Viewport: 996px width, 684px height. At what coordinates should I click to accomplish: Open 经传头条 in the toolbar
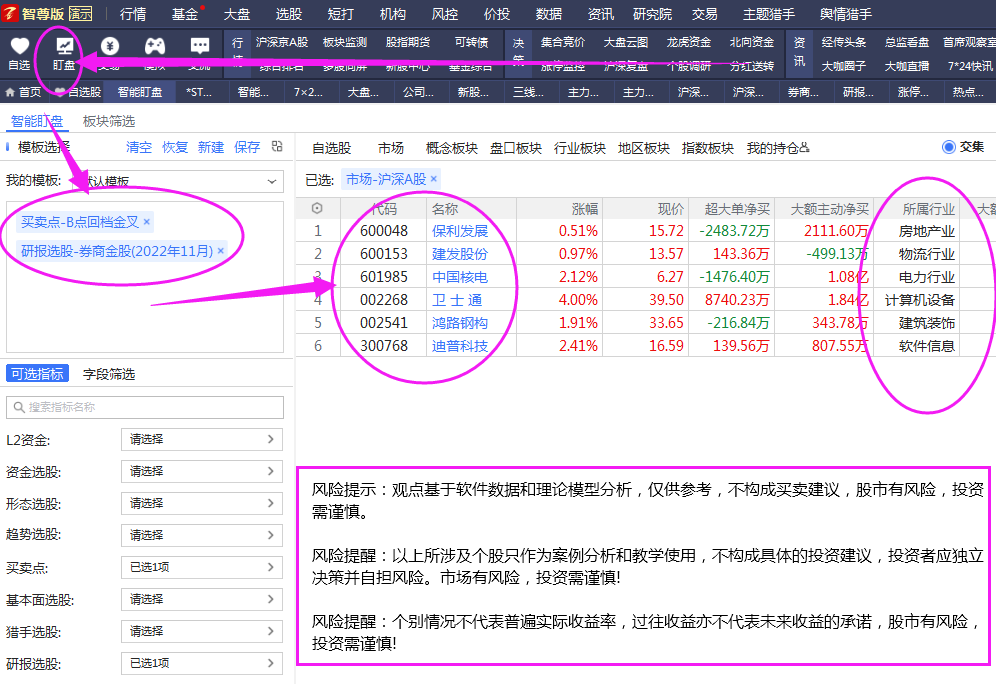(844, 42)
